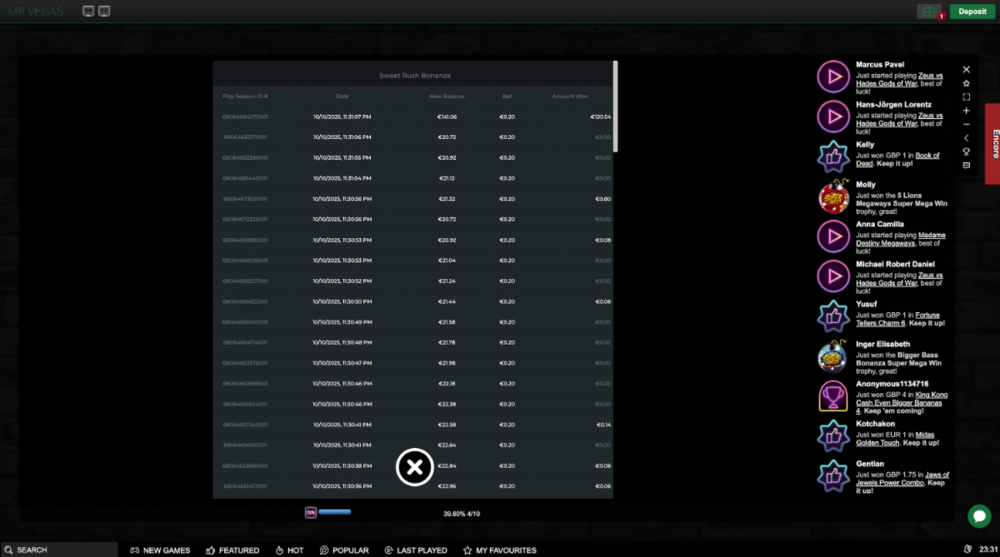1000x557 pixels.
Task: Open the gift box rewards icon
Action: click(930, 11)
